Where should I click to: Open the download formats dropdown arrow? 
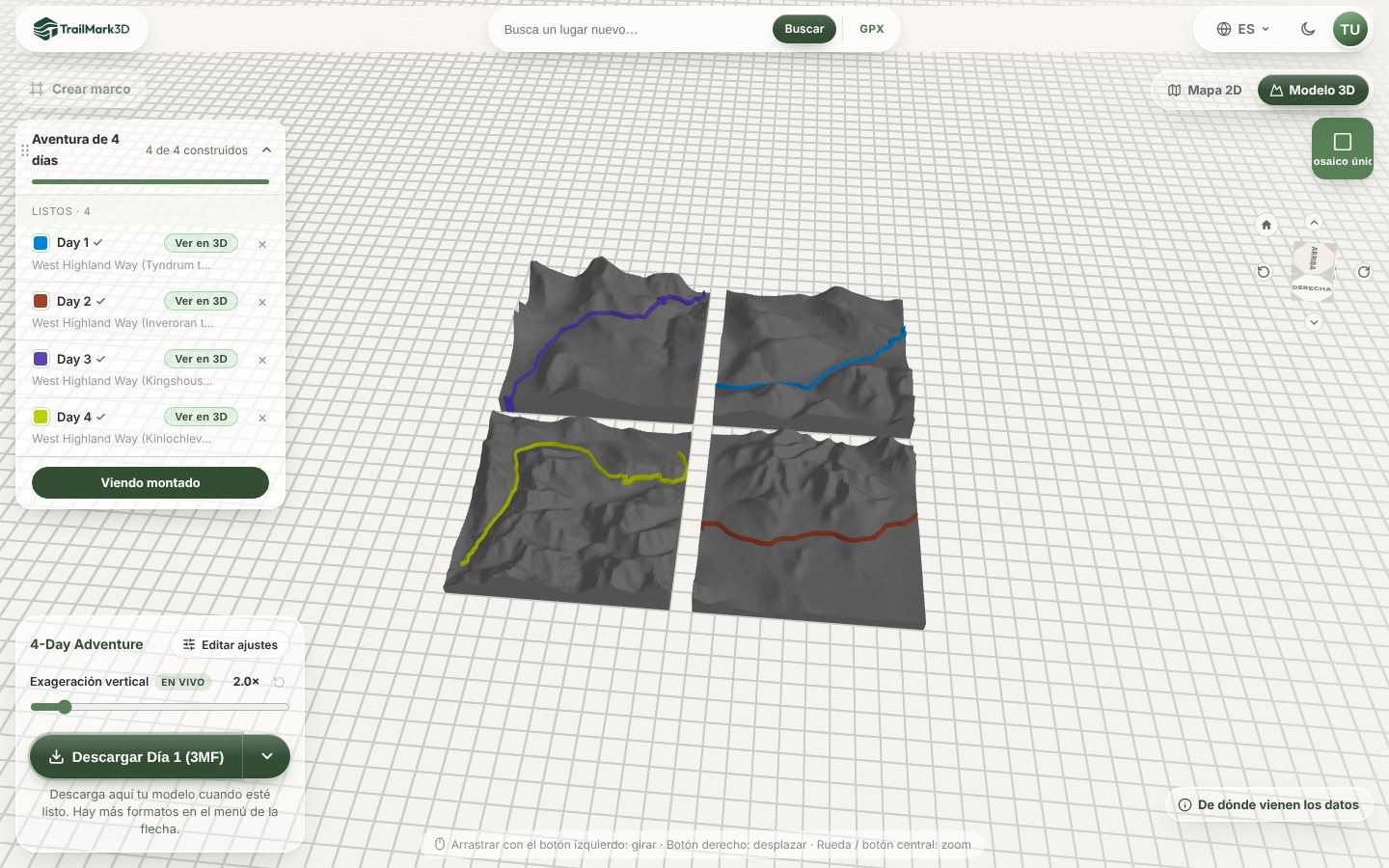(267, 757)
